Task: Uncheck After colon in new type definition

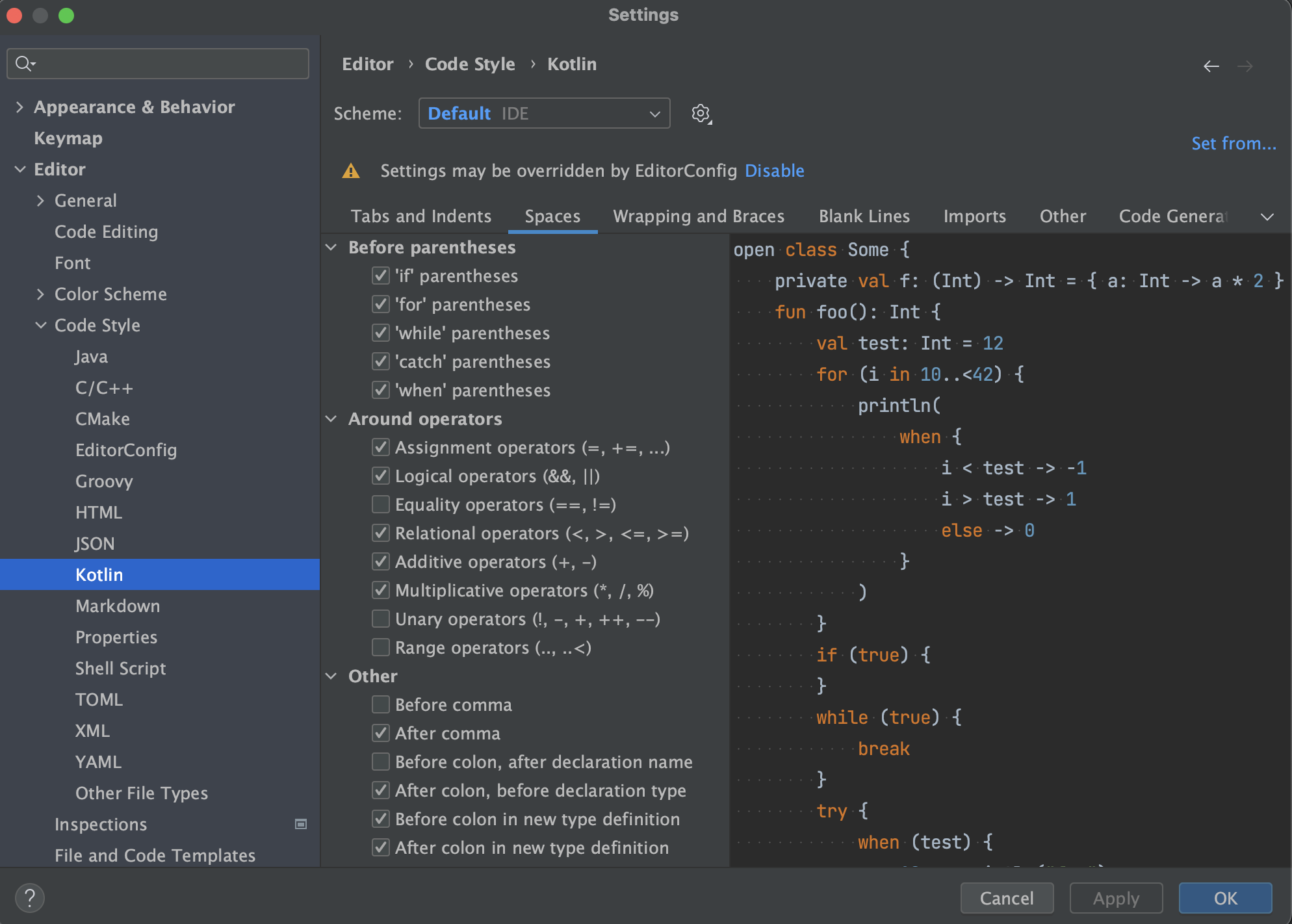Action: pyautogui.click(x=381, y=847)
